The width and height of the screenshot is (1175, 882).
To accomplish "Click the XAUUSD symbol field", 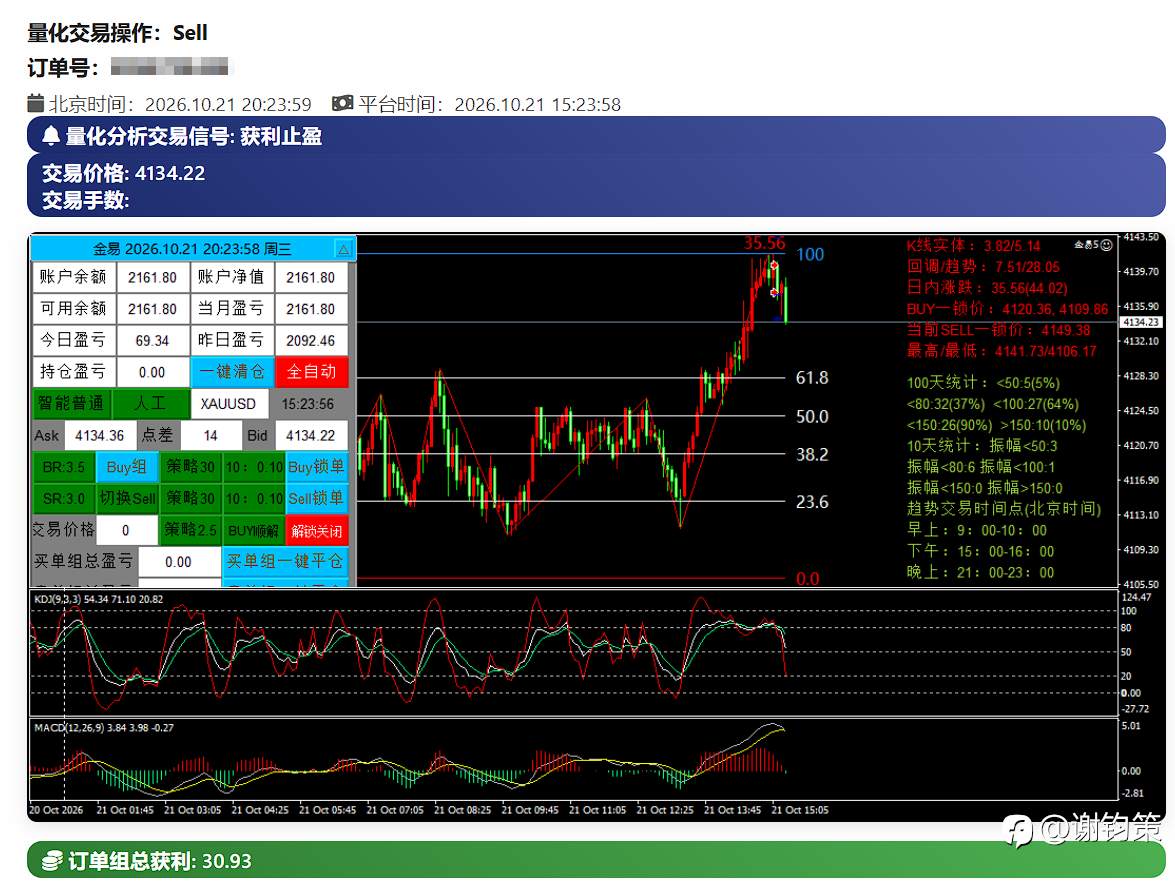I will coord(229,403).
